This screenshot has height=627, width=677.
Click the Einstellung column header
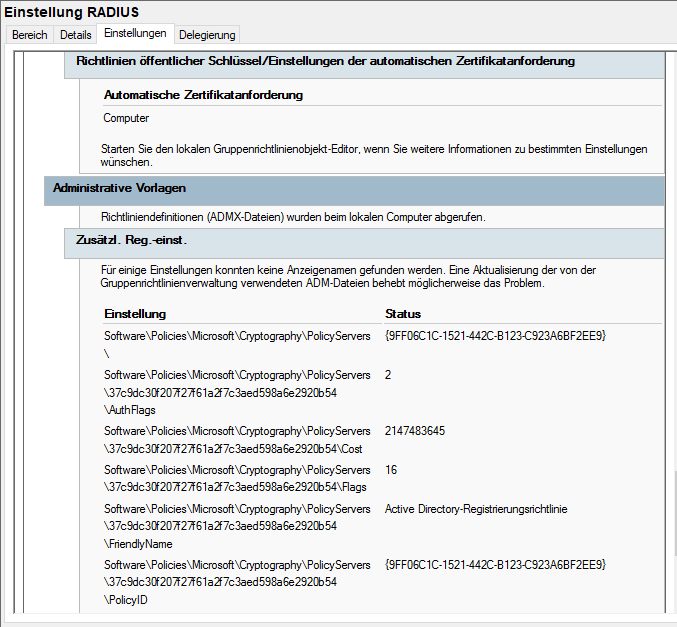point(135,314)
